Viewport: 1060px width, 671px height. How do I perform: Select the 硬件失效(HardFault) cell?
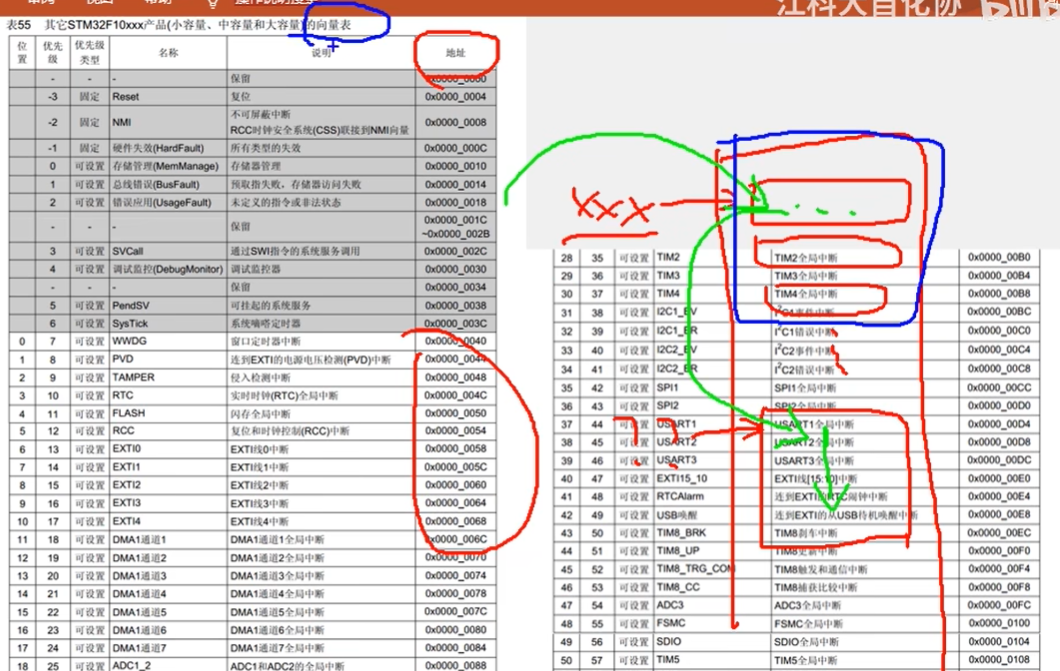point(168,148)
